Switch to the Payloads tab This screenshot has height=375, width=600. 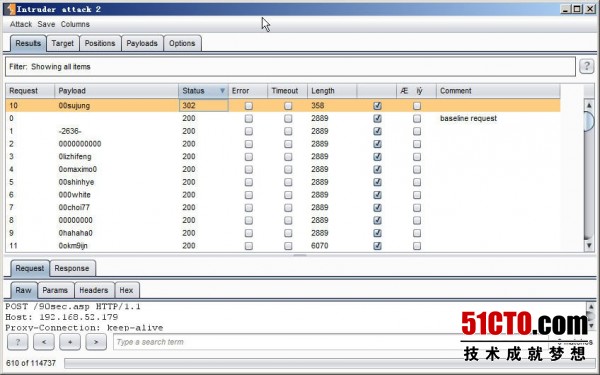pos(142,43)
